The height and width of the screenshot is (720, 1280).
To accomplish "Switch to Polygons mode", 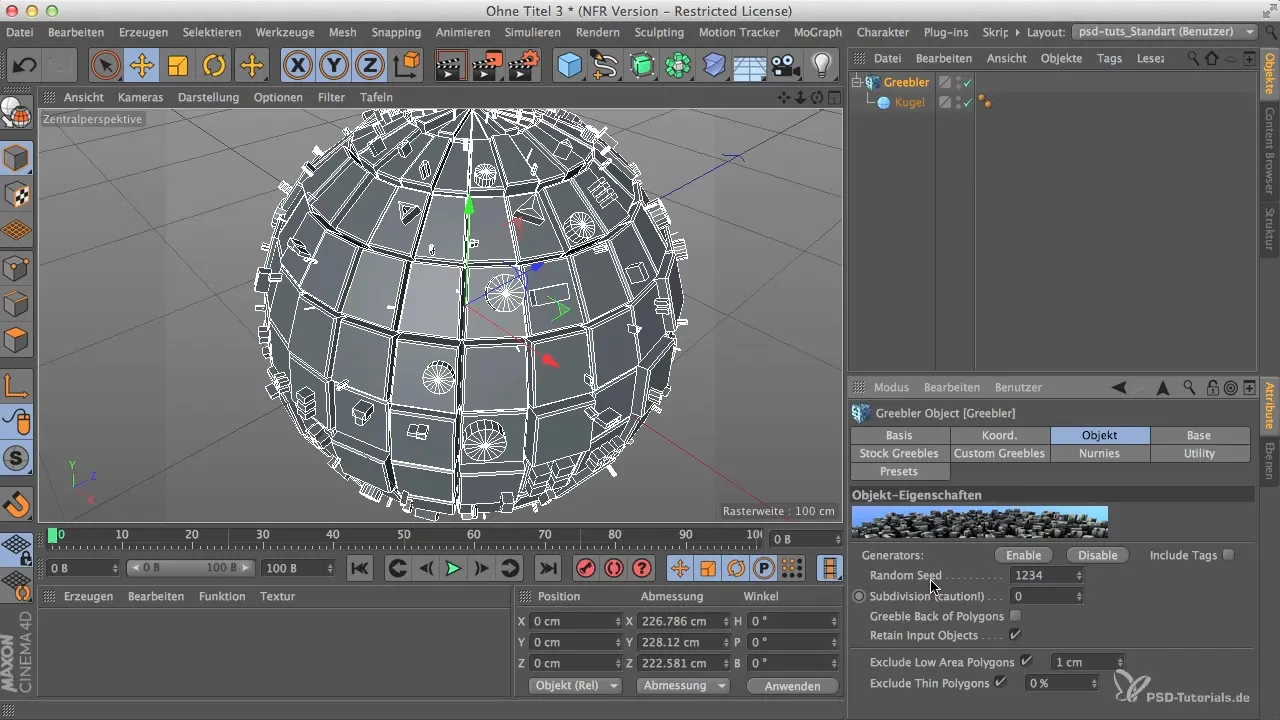I will tap(16, 339).
